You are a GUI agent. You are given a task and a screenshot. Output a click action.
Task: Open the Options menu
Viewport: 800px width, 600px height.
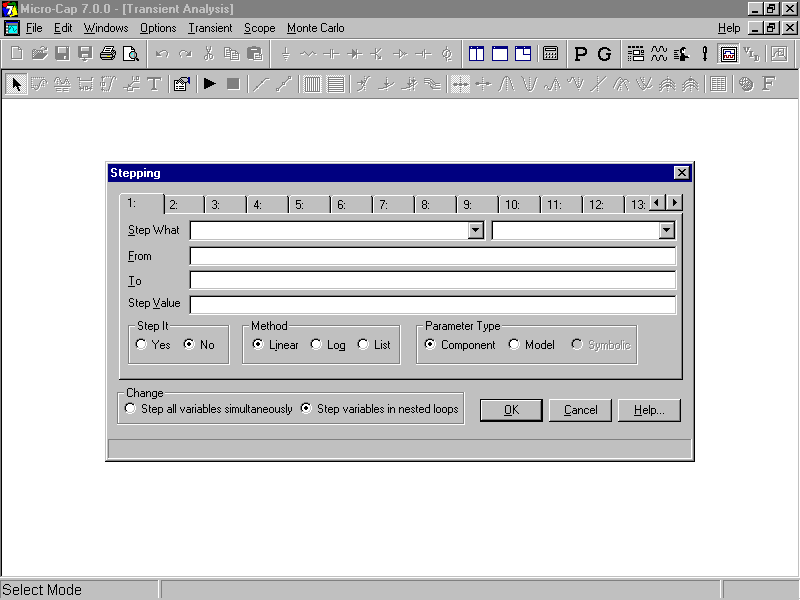[158, 28]
